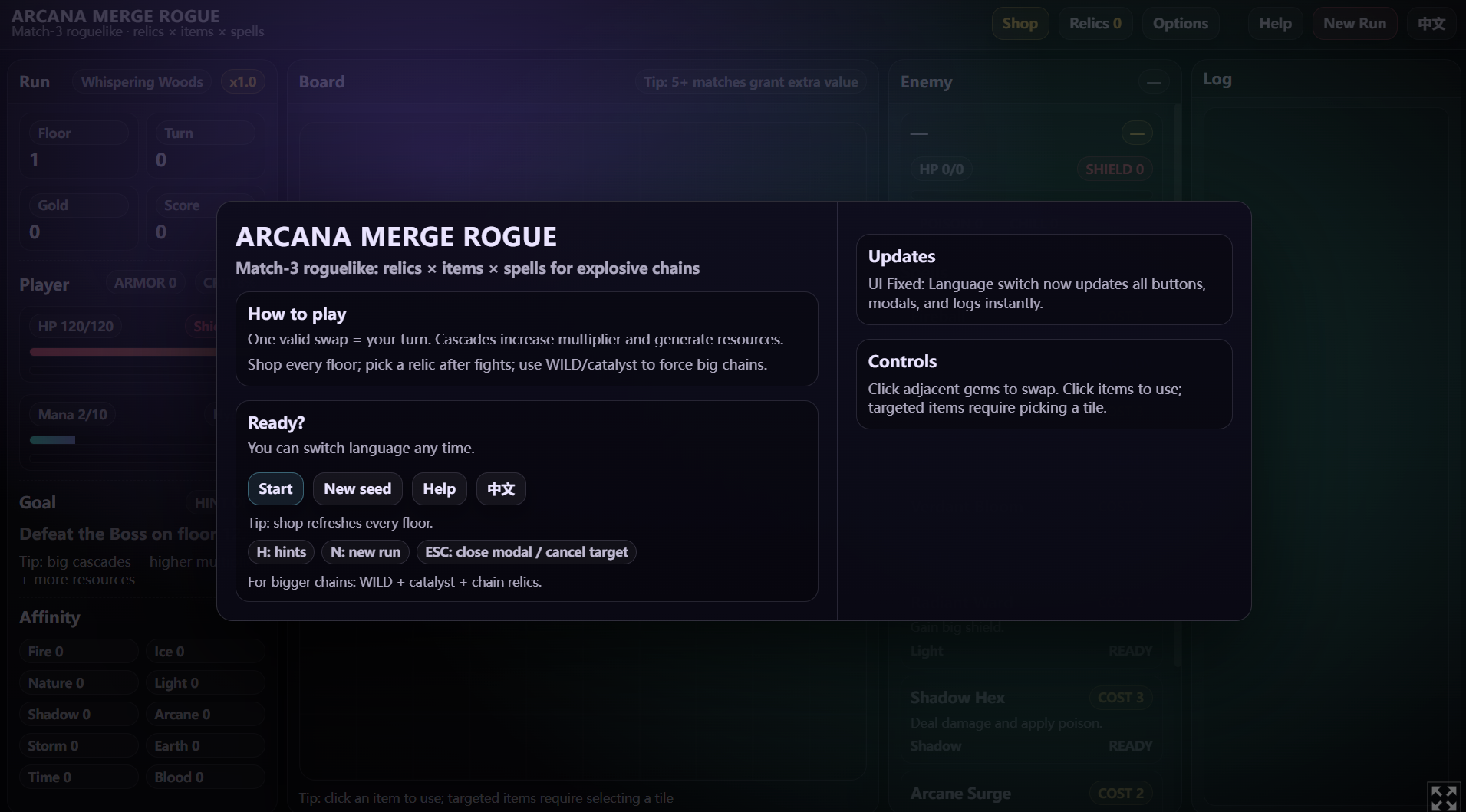The image size is (1466, 812).
Task: Click the Arcane 0 affinity chip
Action: pos(205,715)
